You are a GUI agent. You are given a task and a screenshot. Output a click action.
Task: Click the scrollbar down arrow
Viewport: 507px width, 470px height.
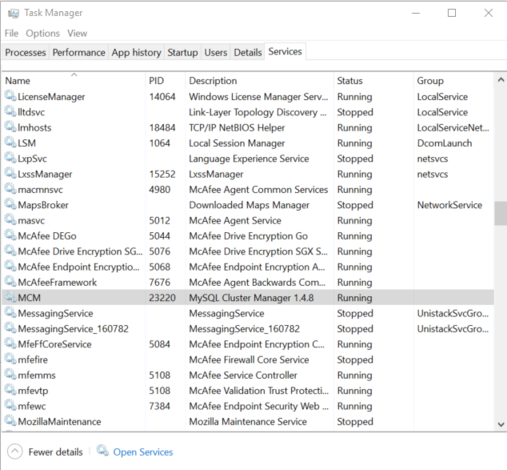point(501,424)
